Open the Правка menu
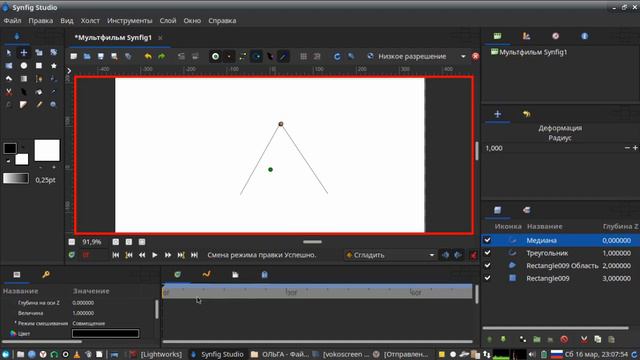Image resolution: width=640 pixels, height=360 pixels. [40, 20]
